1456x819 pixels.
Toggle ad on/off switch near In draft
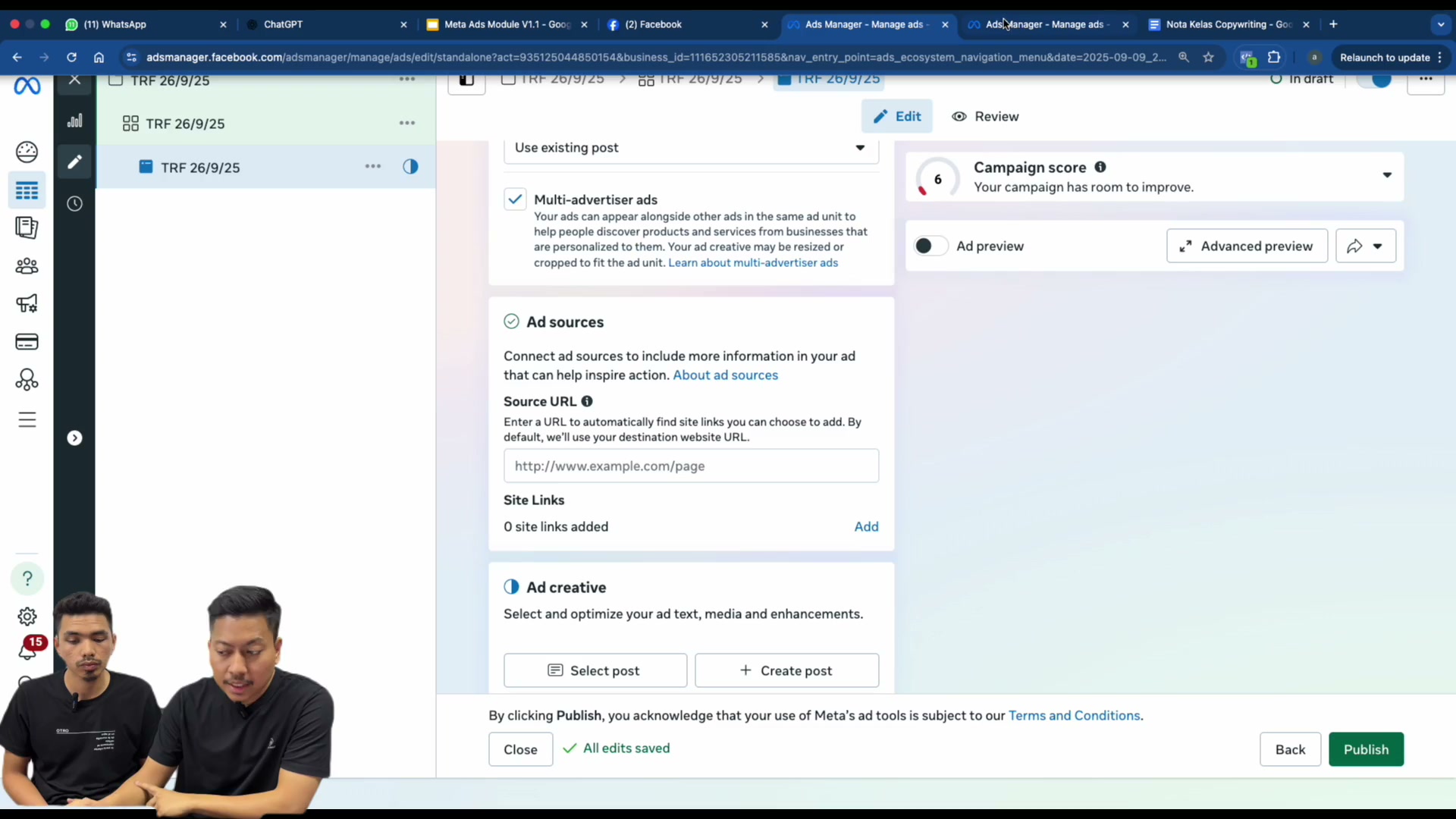coord(1374,79)
